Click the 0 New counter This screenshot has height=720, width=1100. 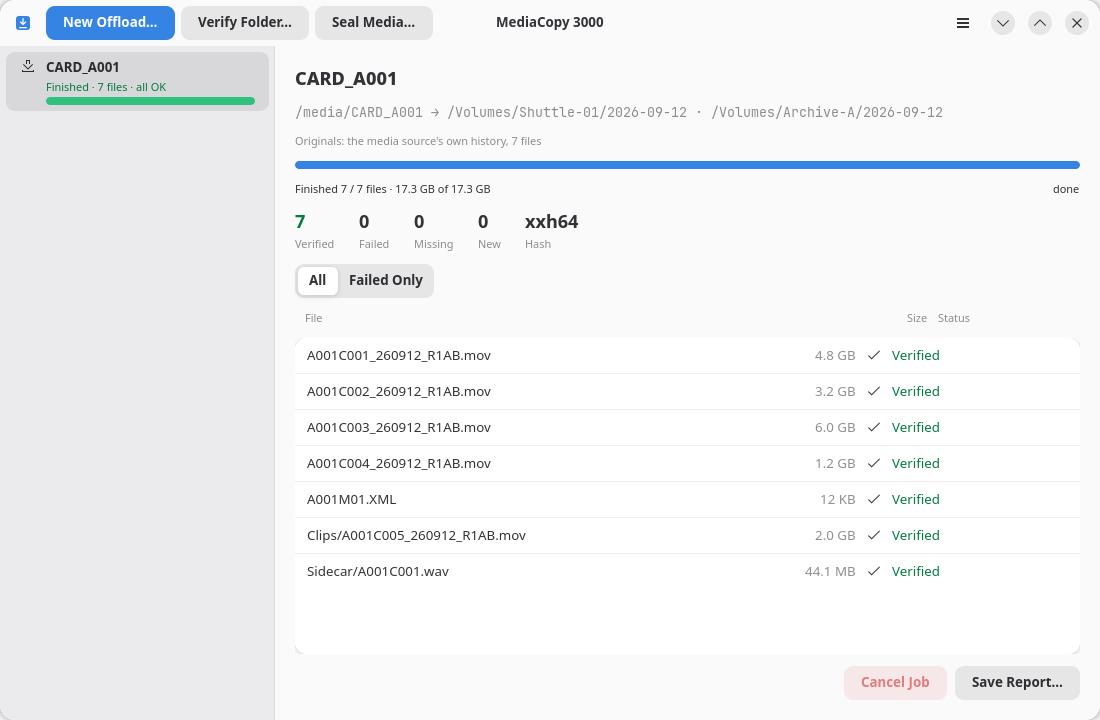(x=489, y=231)
